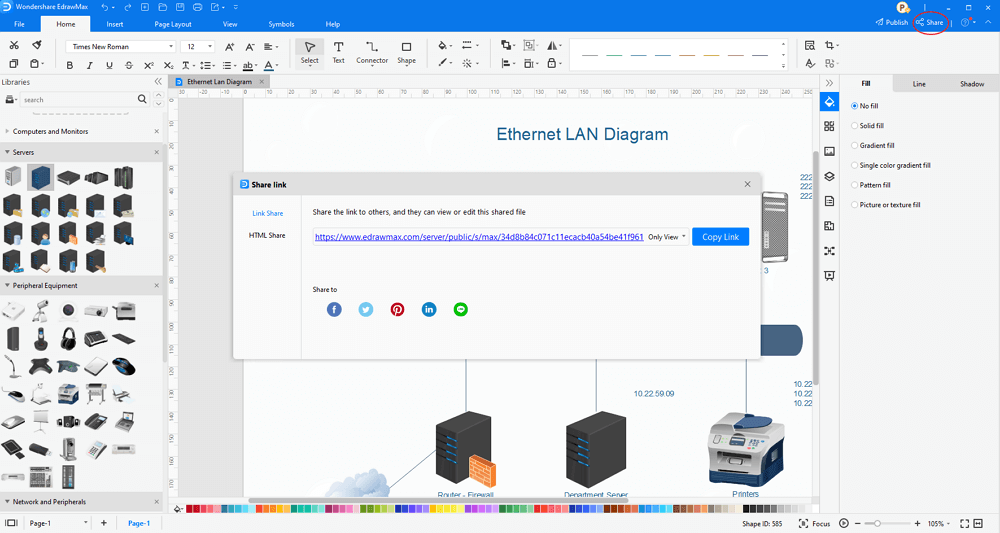Share via the LinkedIn icon

[429, 309]
